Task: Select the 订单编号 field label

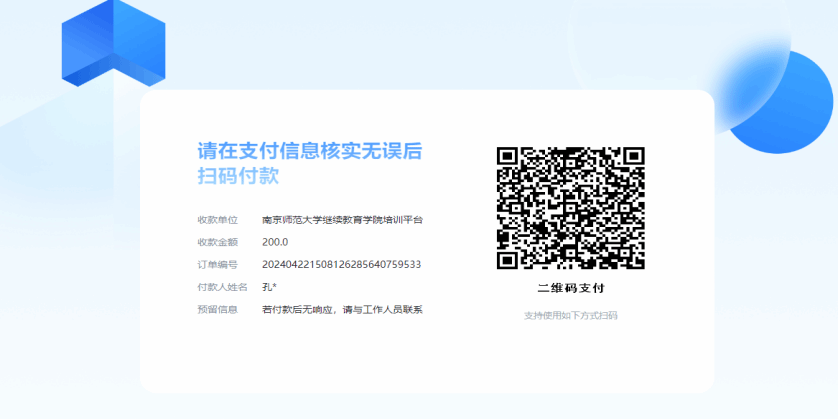Action: (217, 265)
